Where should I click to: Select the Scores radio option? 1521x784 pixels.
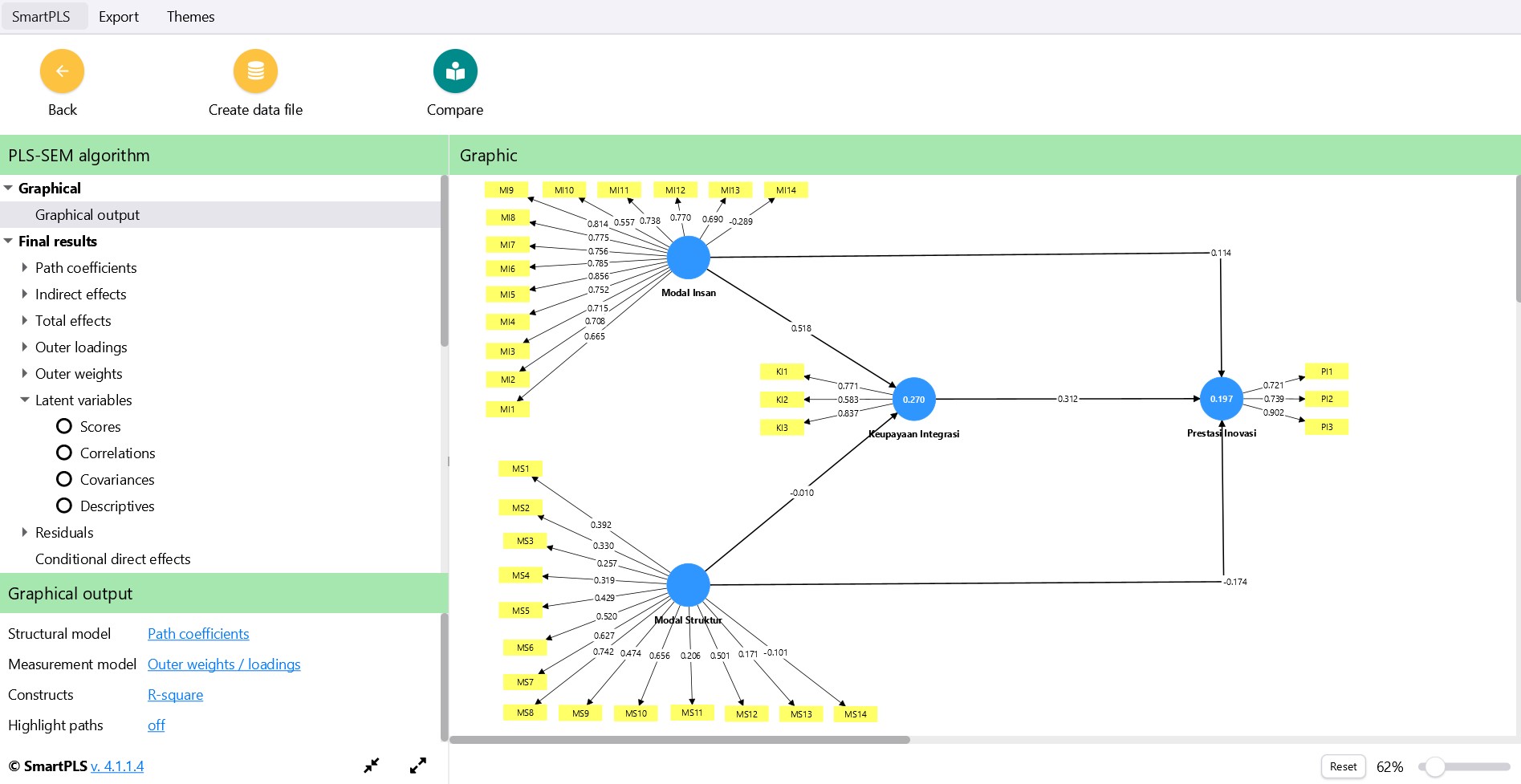pyautogui.click(x=64, y=426)
